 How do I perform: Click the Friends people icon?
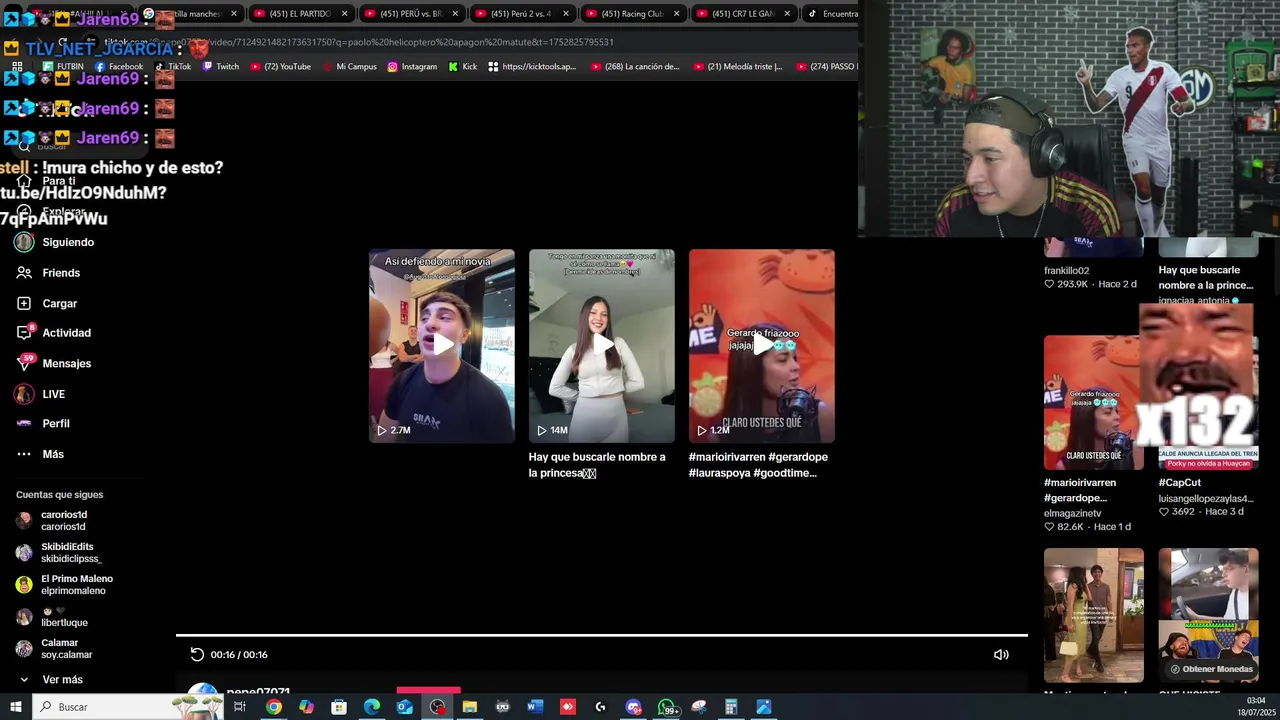tap(24, 273)
